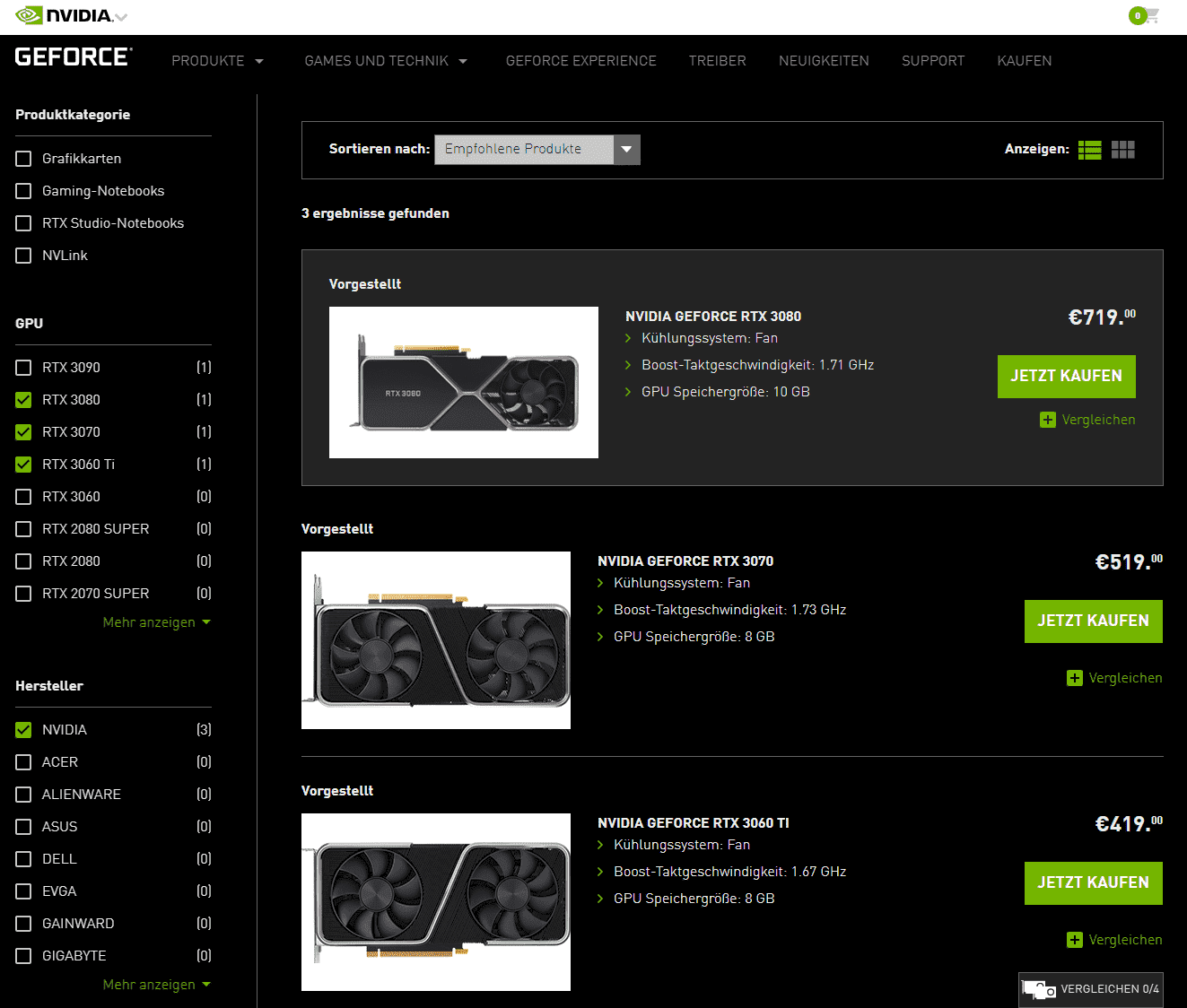Click 'Boost-Taktgeschwindigkeit: 1.73 GHz' text
The width and height of the screenshot is (1187, 1008).
pos(730,610)
